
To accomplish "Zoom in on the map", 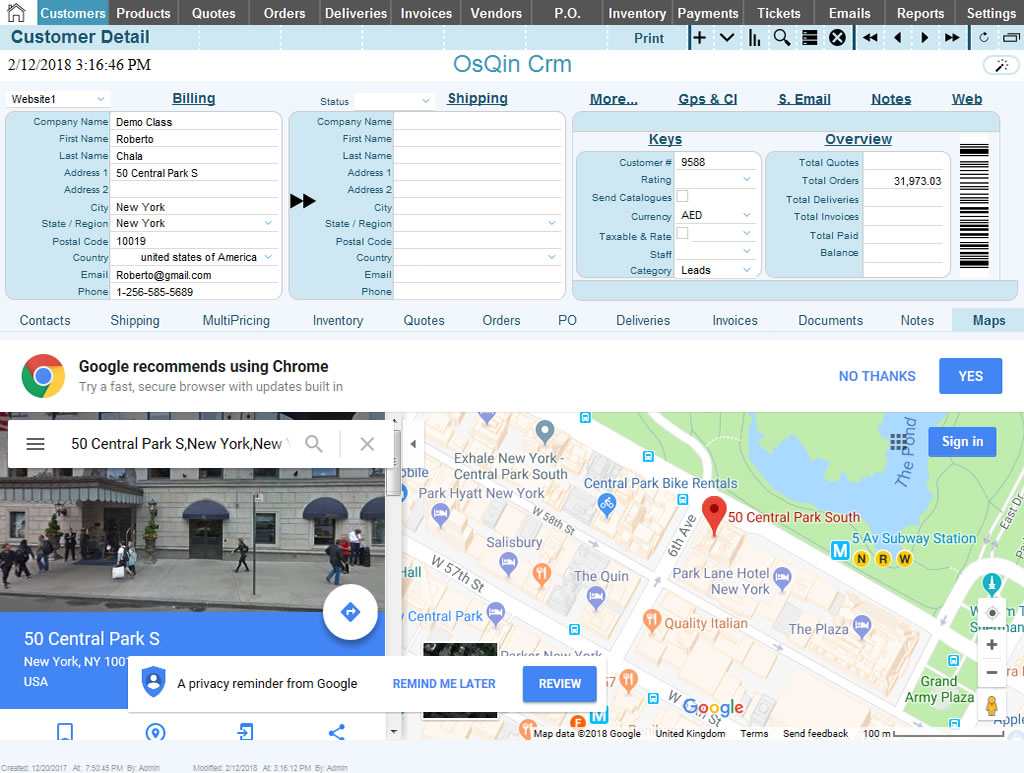I will pos(991,644).
